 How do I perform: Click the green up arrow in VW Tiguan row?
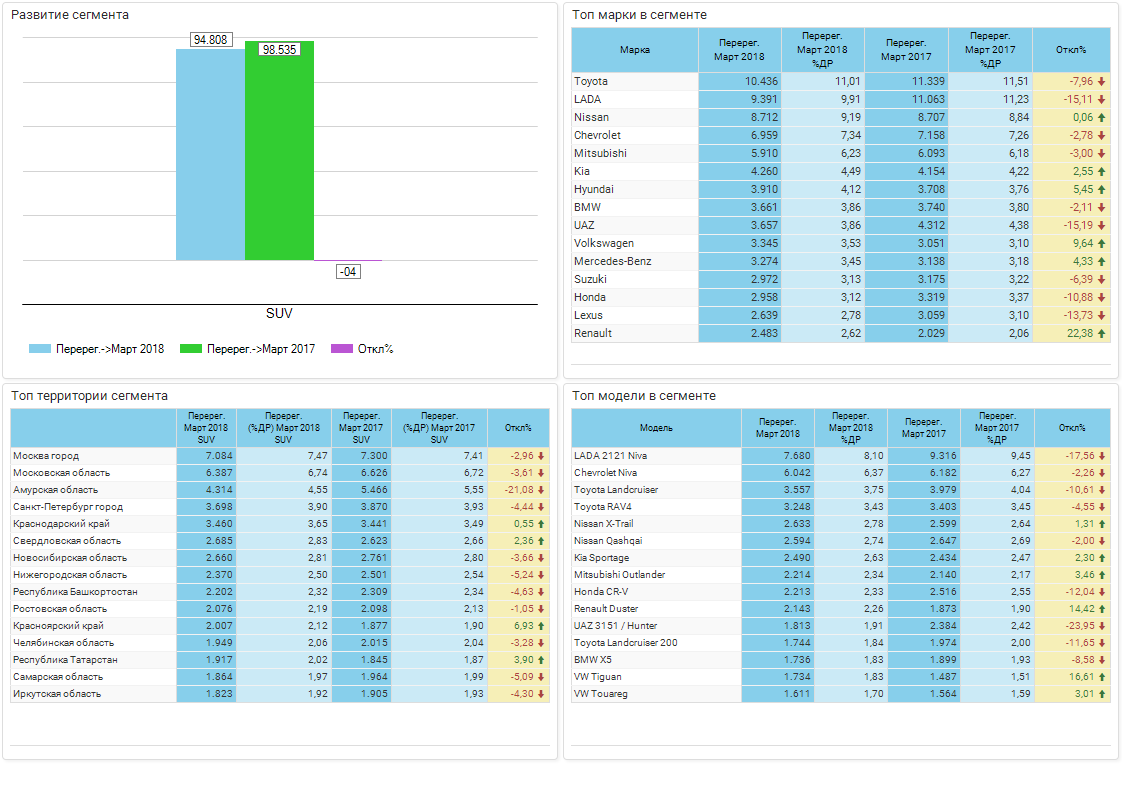coord(1101,677)
